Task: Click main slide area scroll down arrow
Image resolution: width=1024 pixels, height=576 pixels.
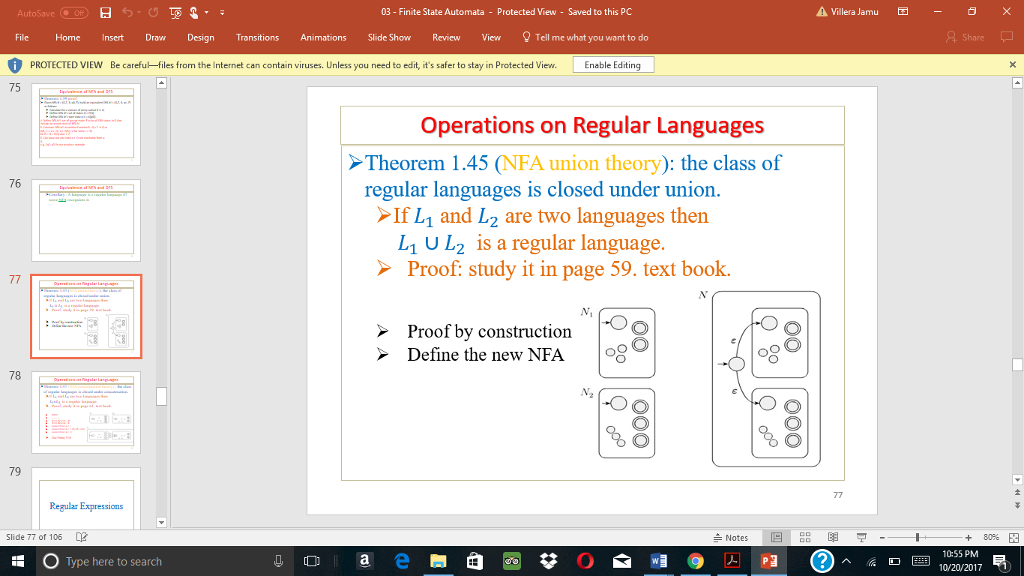Action: [1017, 480]
